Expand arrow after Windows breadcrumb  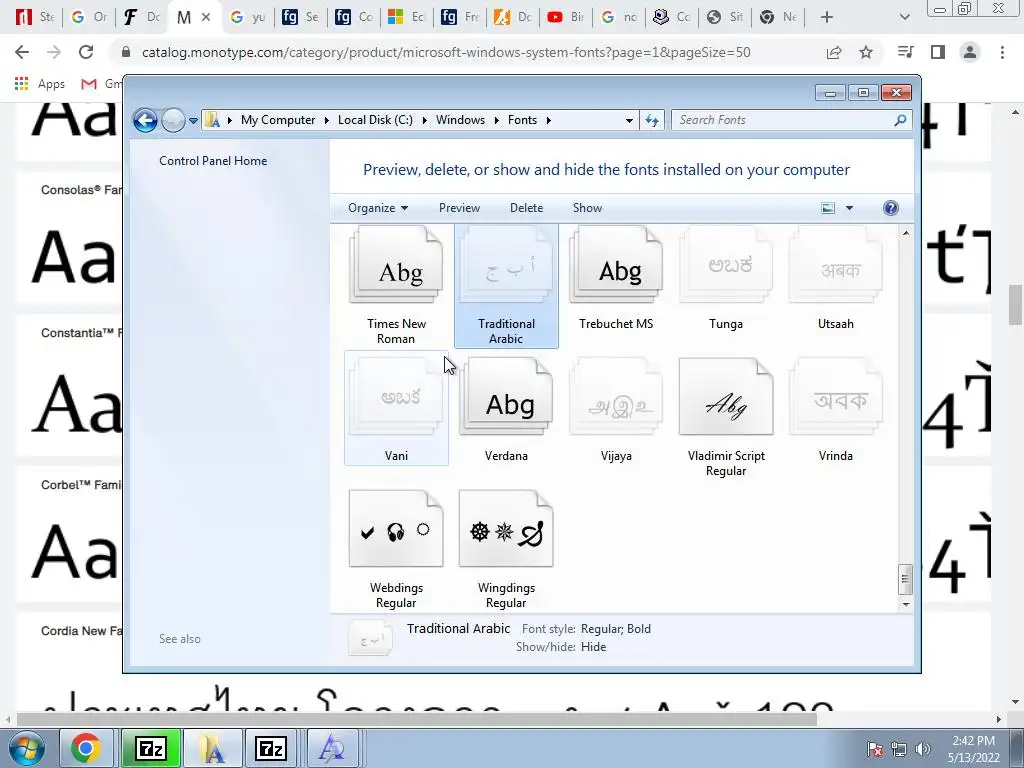[496, 120]
